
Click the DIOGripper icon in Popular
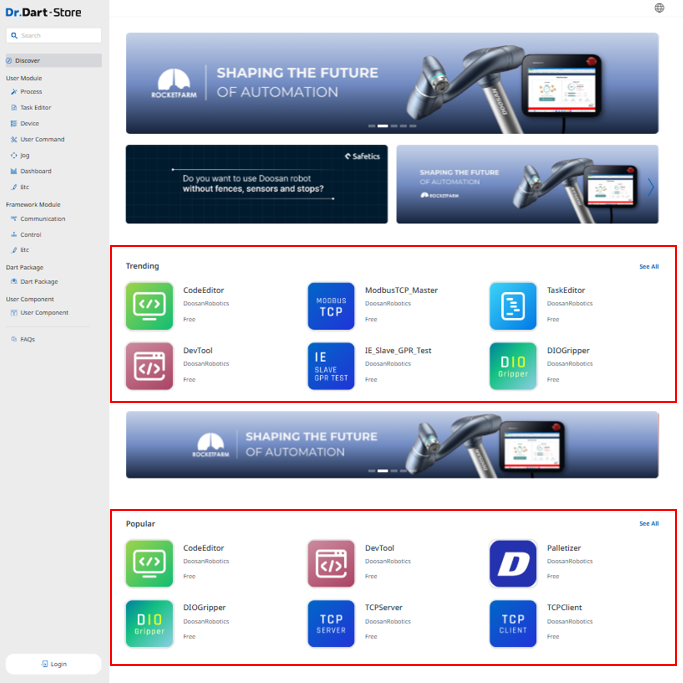point(149,623)
